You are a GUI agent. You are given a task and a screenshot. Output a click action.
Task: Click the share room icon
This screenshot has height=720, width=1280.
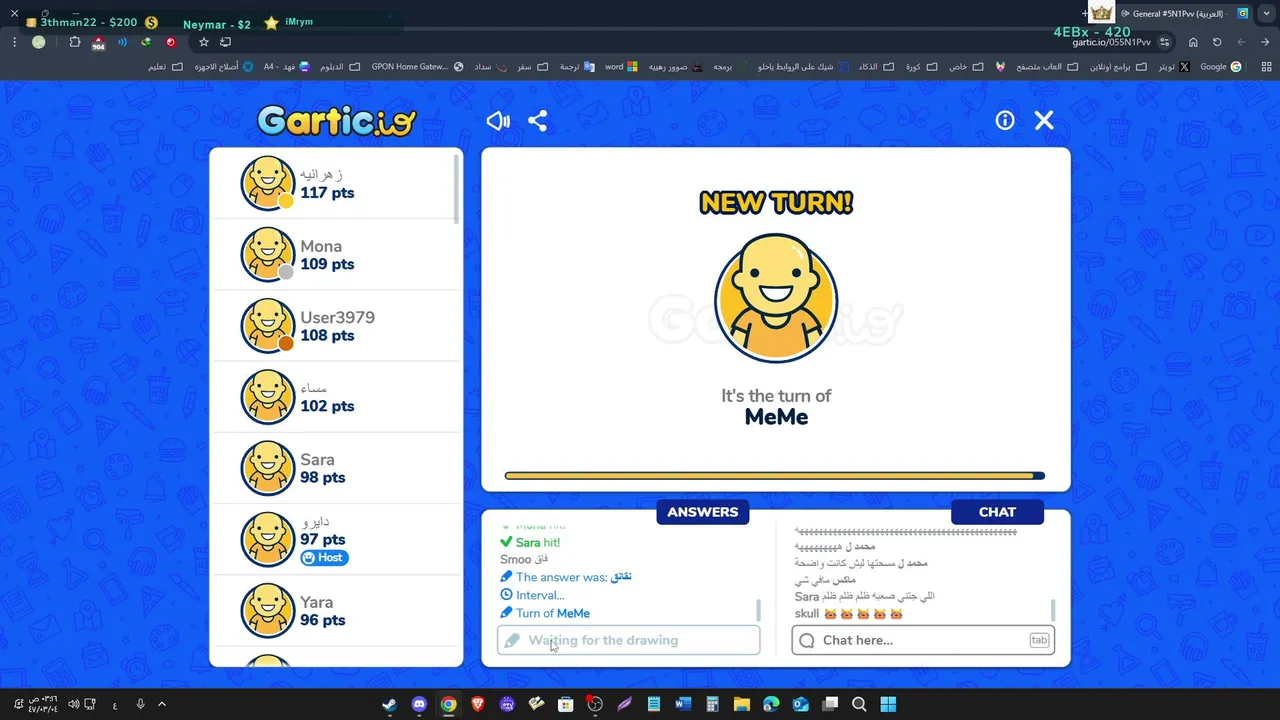538,121
